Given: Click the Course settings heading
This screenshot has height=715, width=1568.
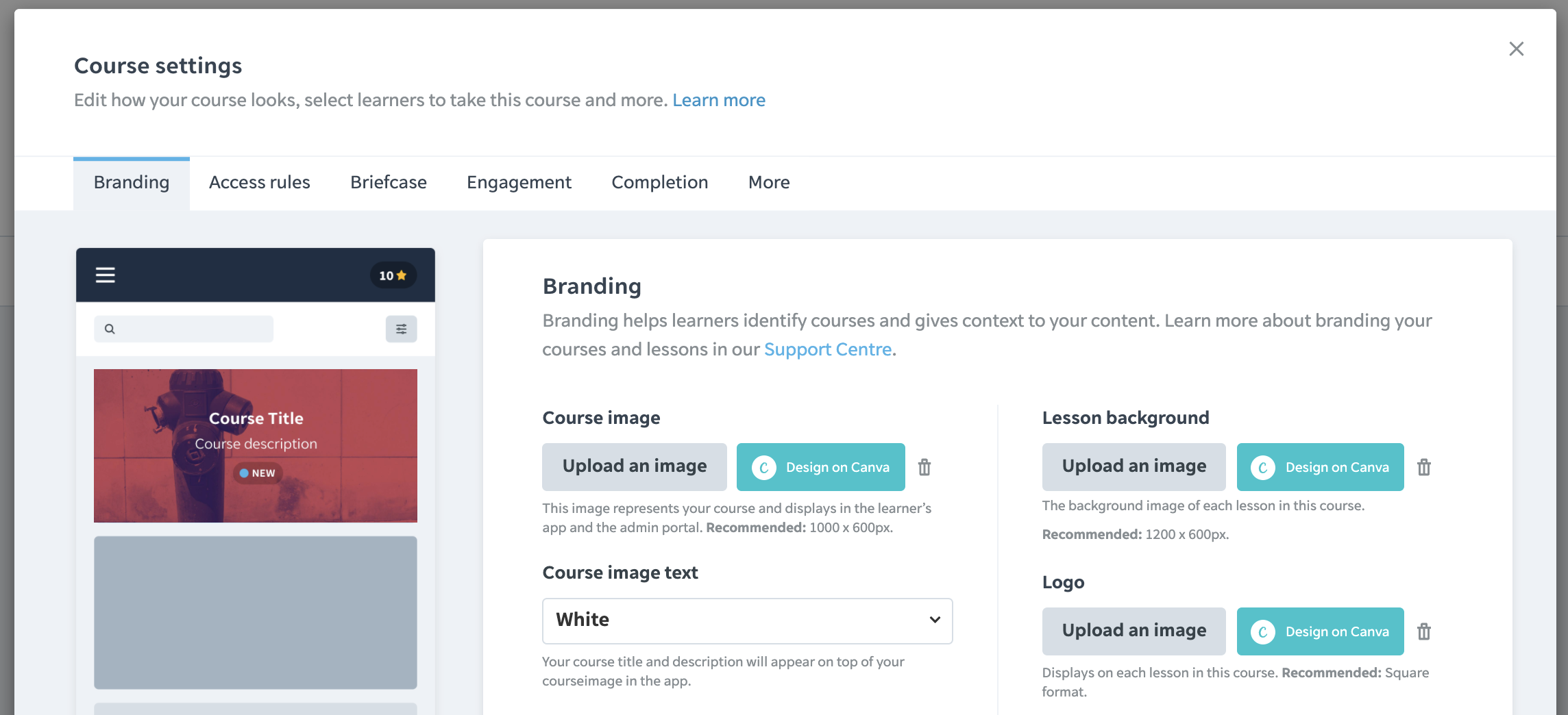Looking at the screenshot, I should pos(158,66).
